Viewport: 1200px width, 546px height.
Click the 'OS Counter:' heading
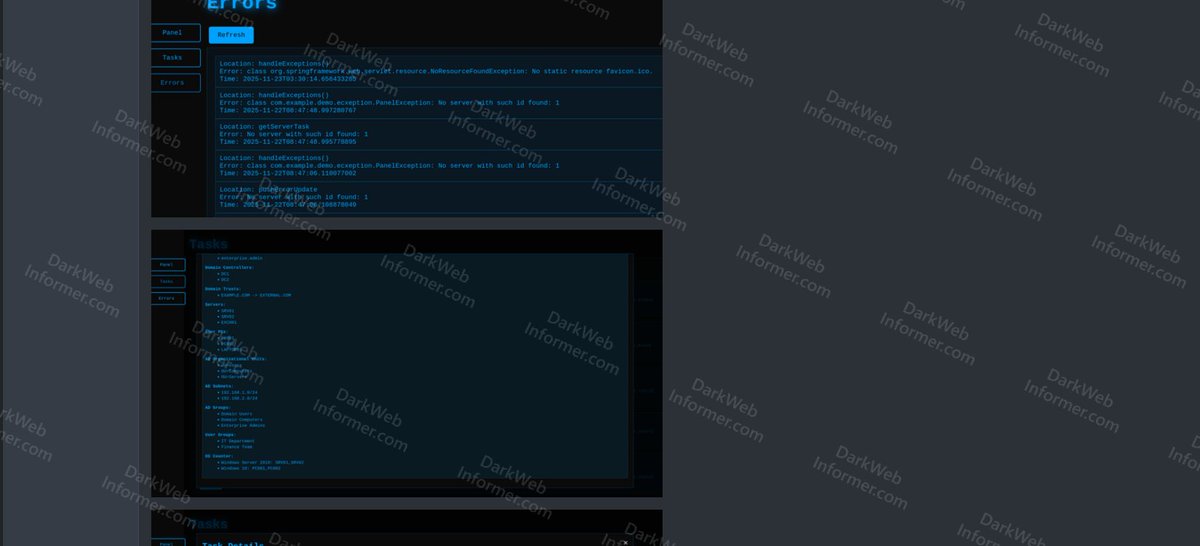219,456
